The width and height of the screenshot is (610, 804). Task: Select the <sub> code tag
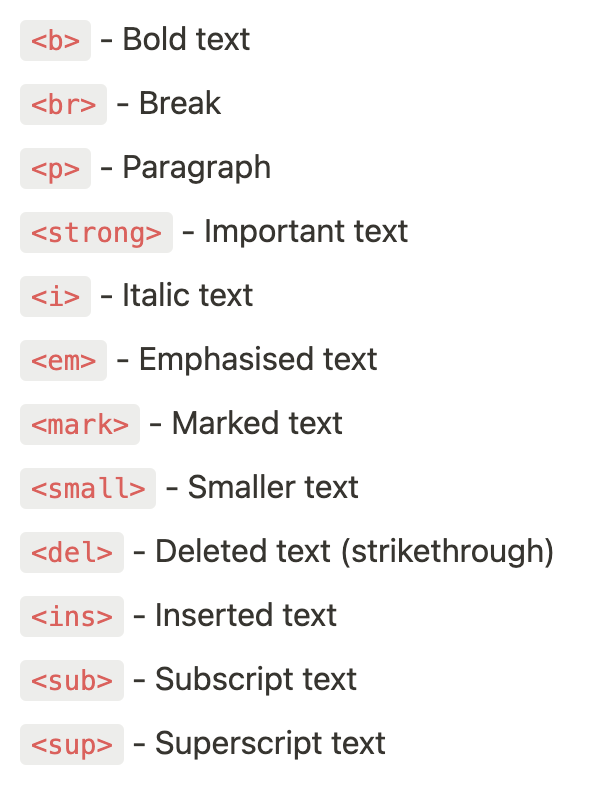click(x=72, y=680)
